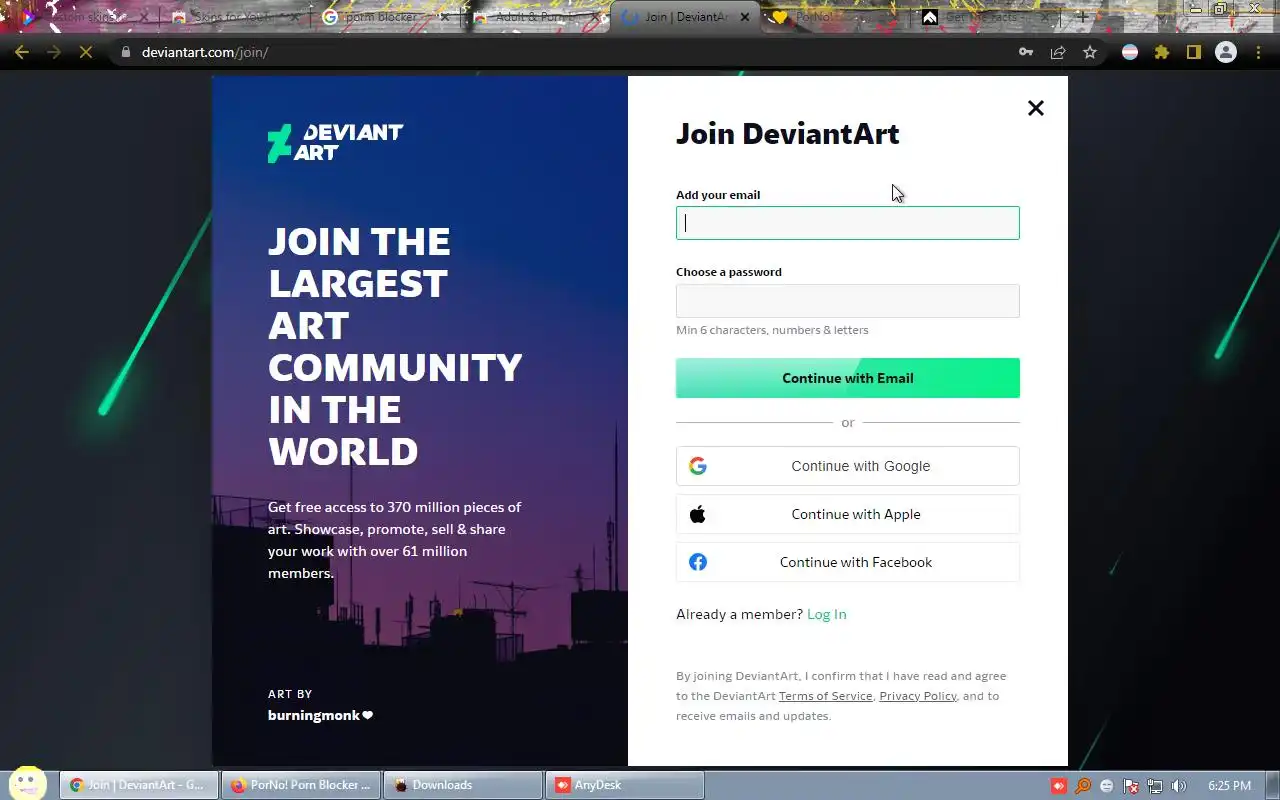This screenshot has width=1280, height=800.
Task: Open Chrome three-dot menu
Action: click(x=1258, y=52)
